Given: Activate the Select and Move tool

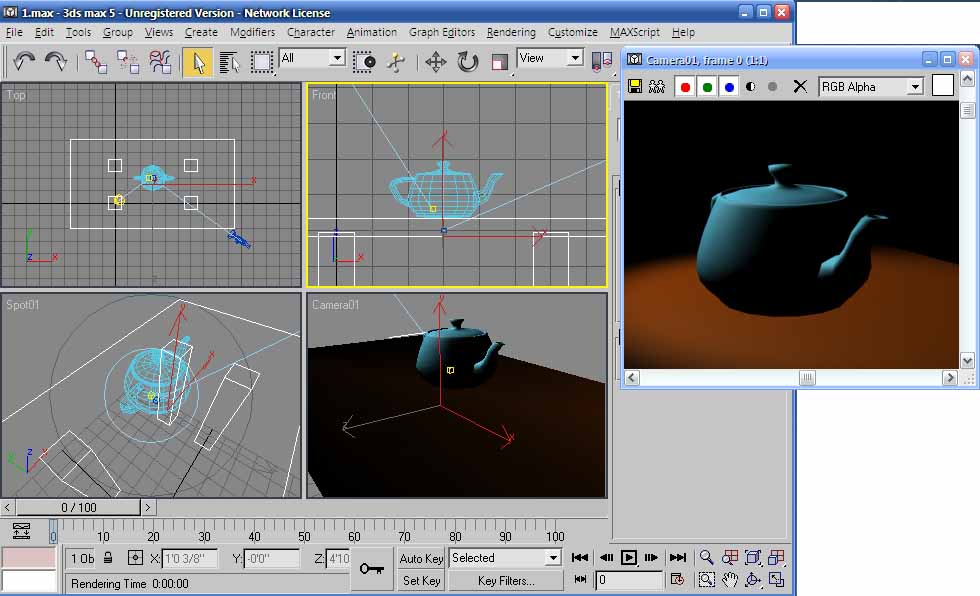Looking at the screenshot, I should coord(436,62).
